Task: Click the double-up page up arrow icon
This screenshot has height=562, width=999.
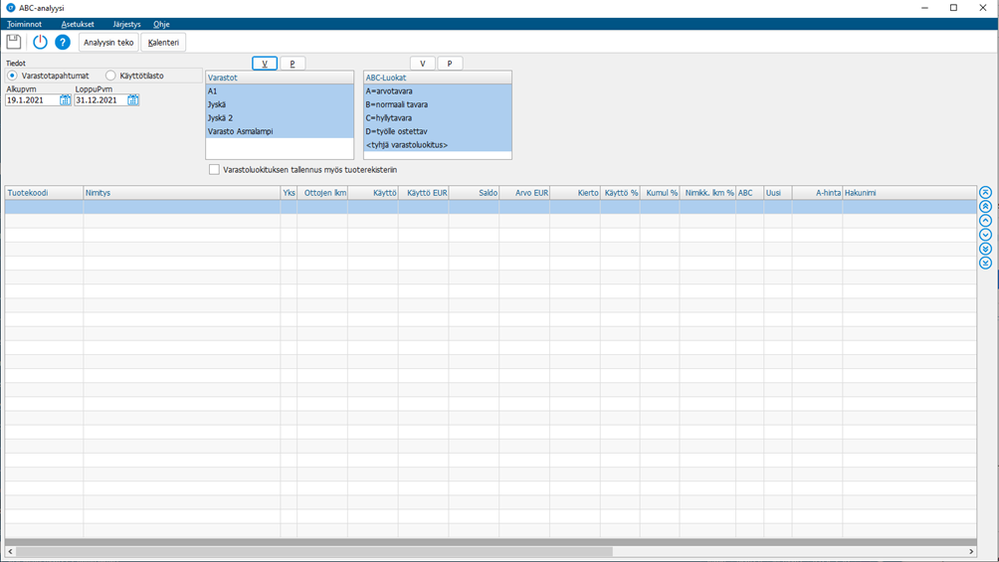Action: coord(985,206)
